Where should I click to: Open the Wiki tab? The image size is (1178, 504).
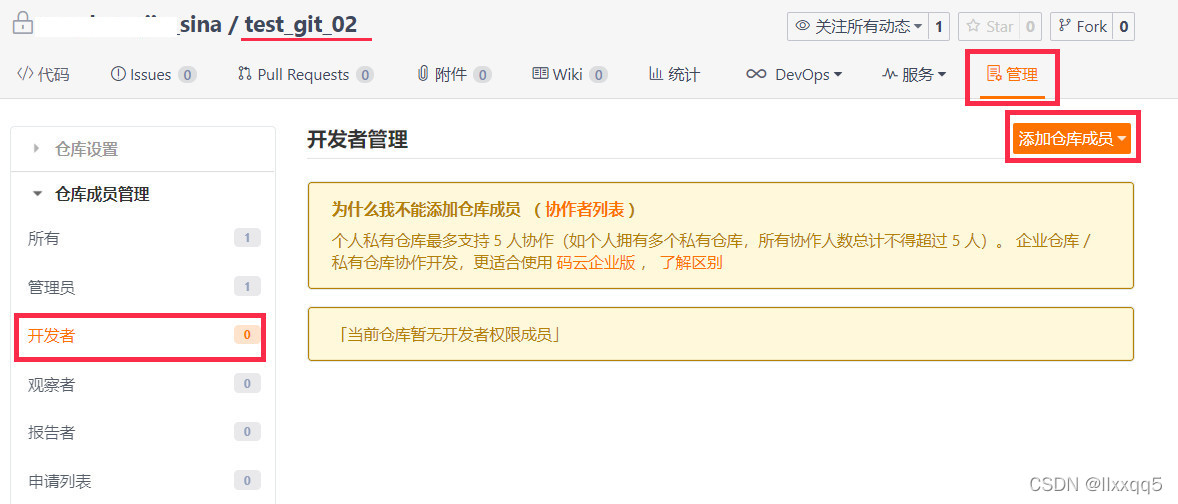pos(569,74)
